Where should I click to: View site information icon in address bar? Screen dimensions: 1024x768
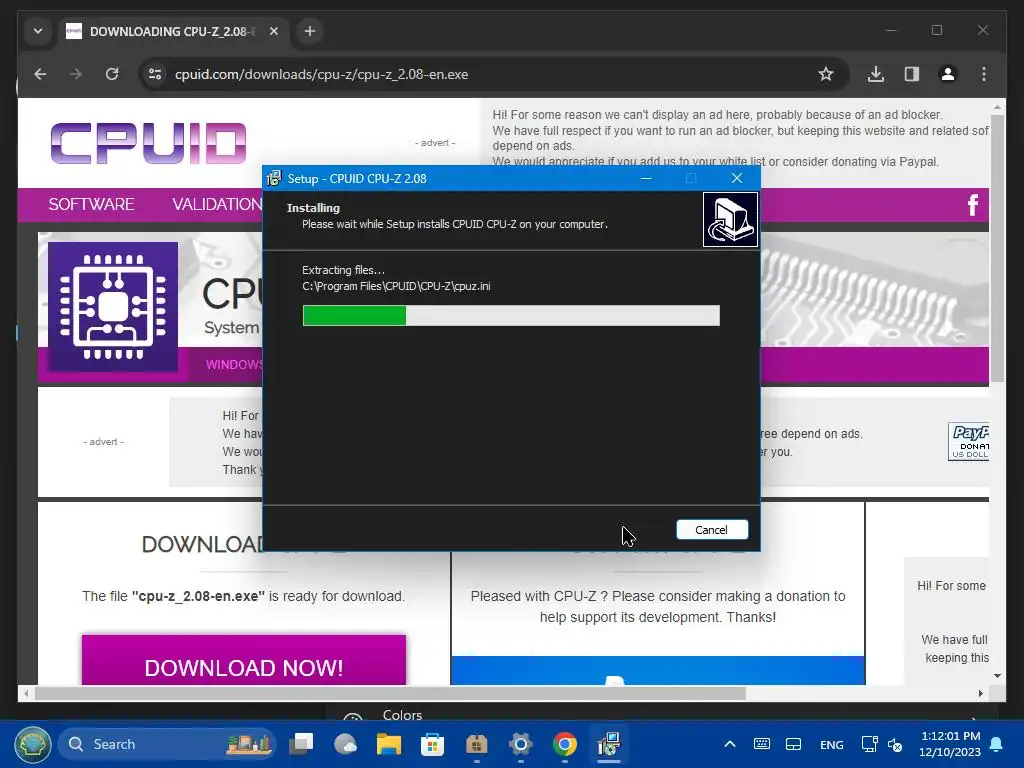[155, 74]
